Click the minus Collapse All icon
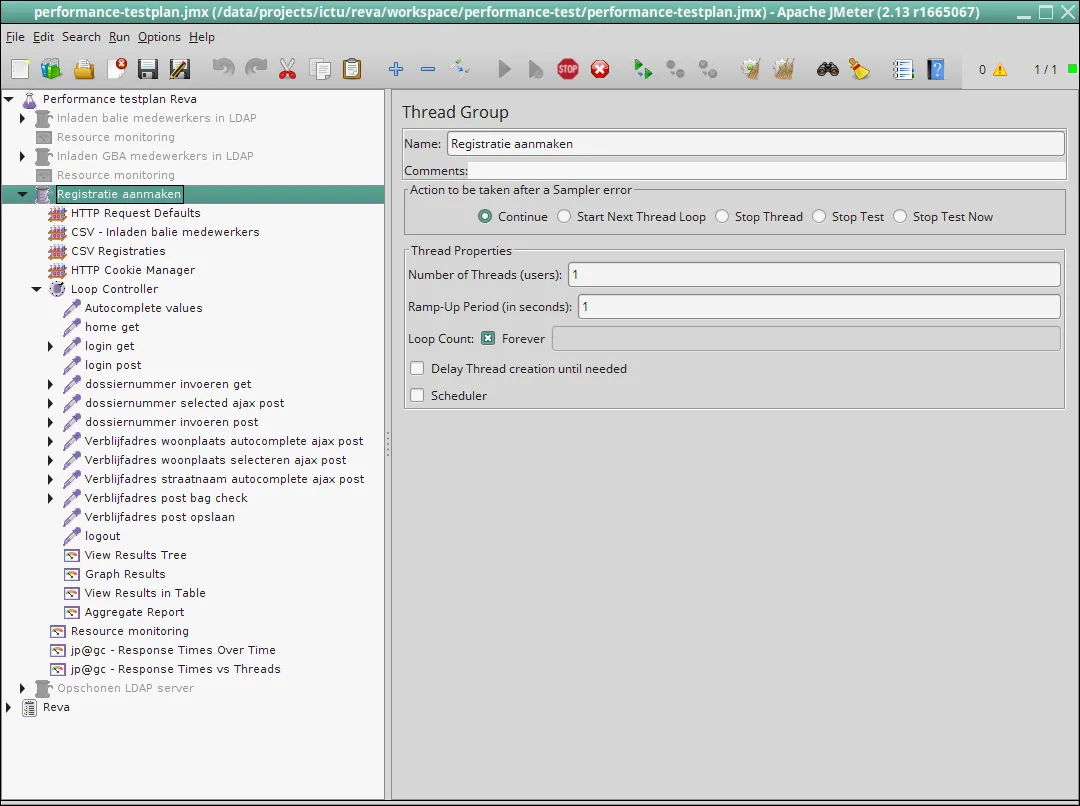The height and width of the screenshot is (806, 1080). 428,69
